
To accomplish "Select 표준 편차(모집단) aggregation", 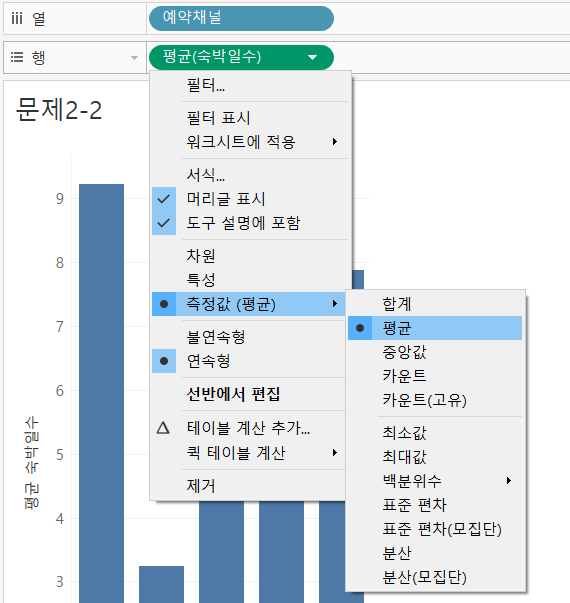I will pos(435,529).
